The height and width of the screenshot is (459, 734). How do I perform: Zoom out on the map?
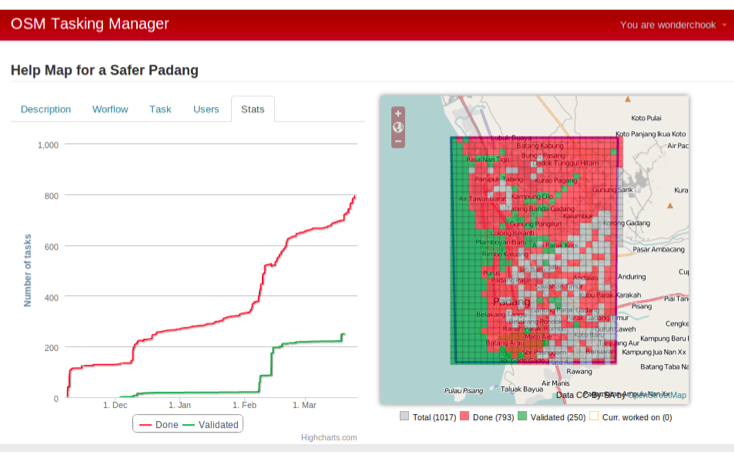(x=398, y=141)
